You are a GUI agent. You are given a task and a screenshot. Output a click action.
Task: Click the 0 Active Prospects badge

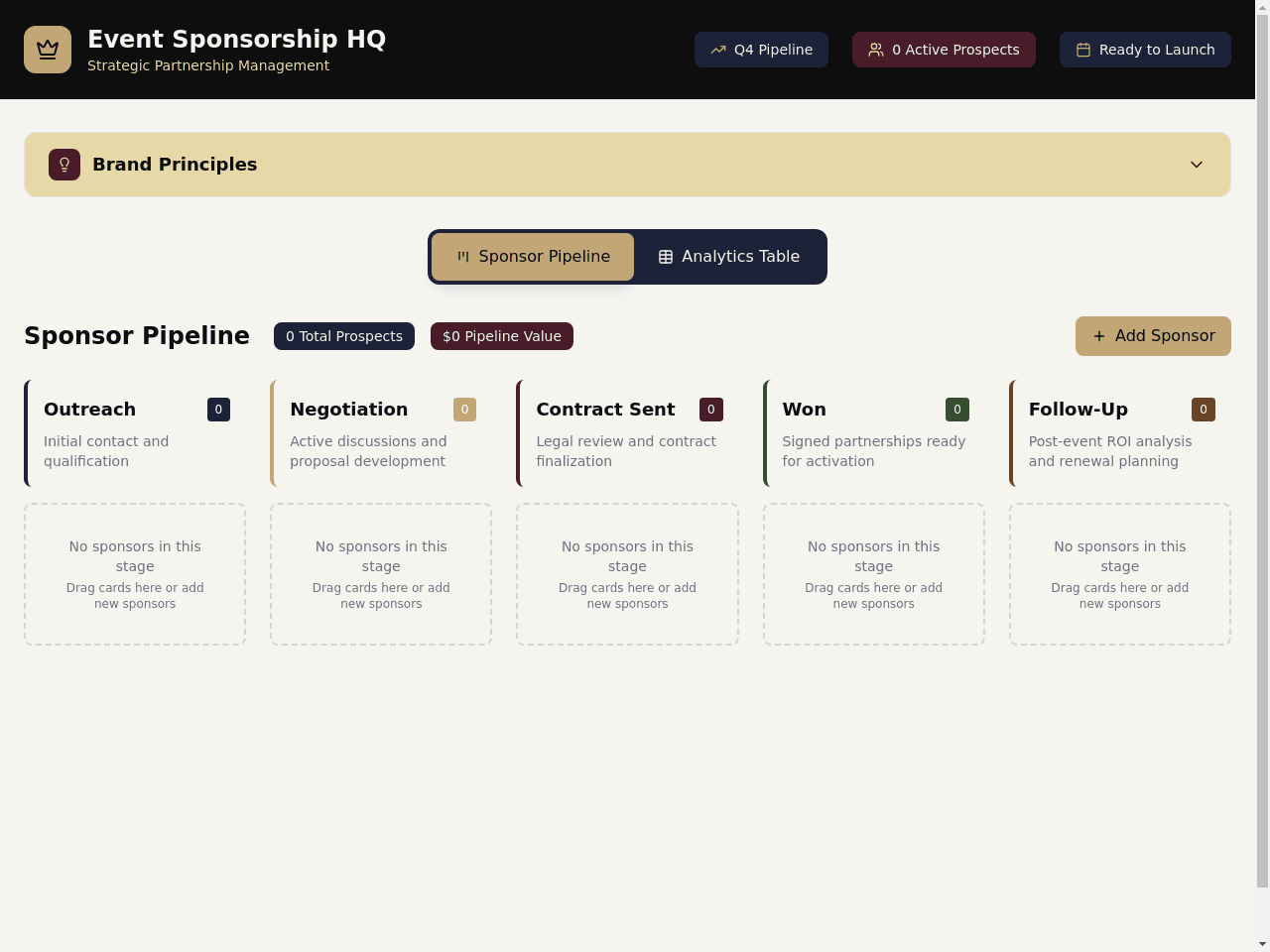pos(944,50)
